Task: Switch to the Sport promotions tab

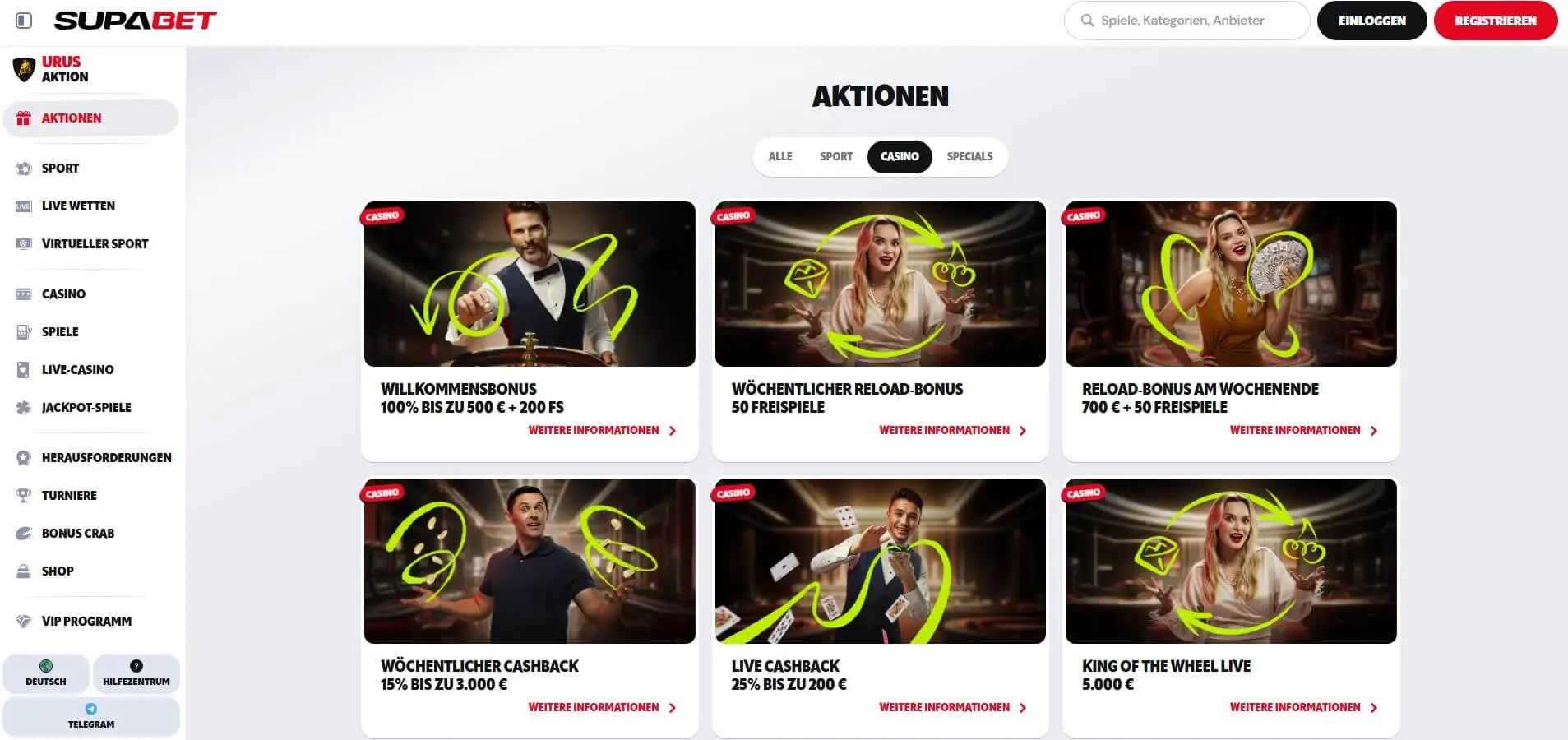Action: (836, 156)
